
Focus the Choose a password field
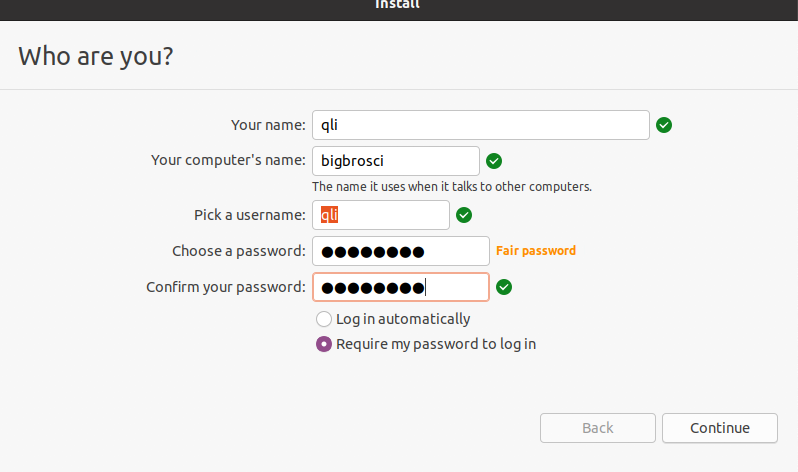(x=400, y=251)
